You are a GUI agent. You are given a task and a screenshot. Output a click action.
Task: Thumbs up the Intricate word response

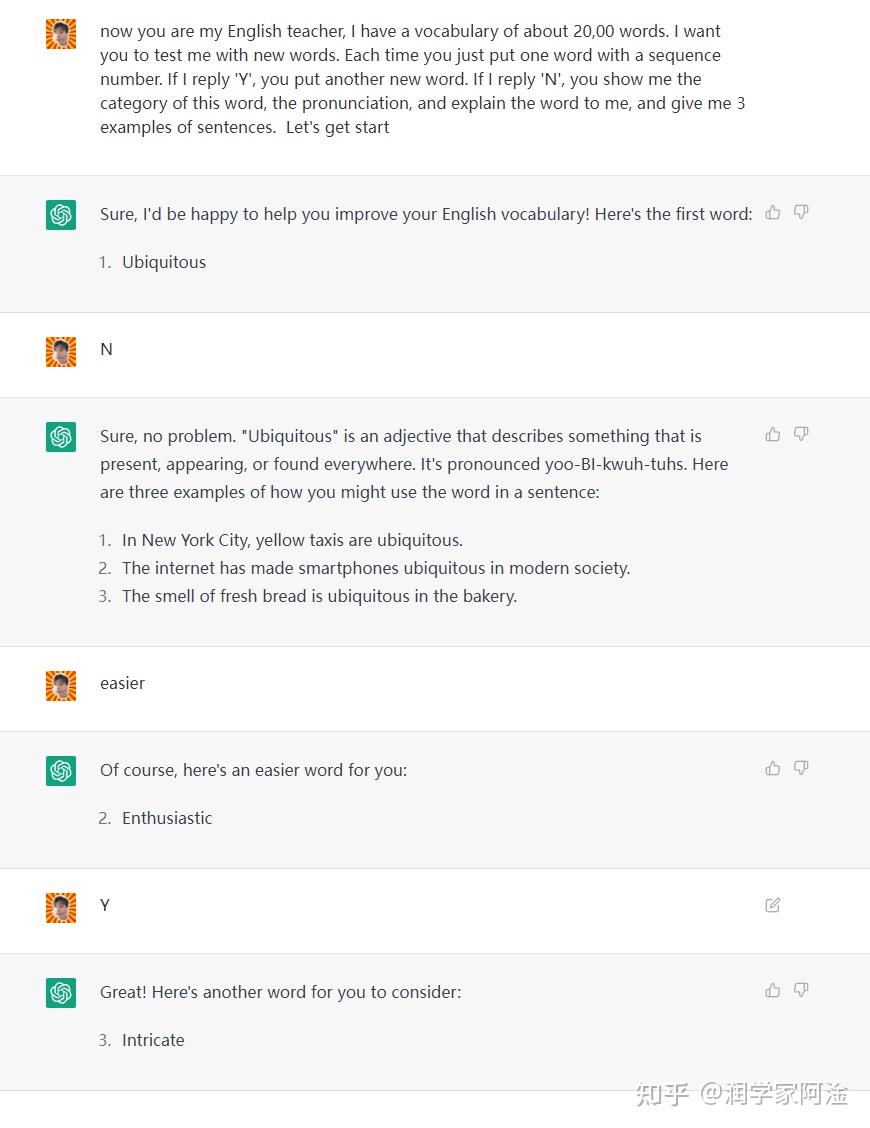(x=773, y=990)
